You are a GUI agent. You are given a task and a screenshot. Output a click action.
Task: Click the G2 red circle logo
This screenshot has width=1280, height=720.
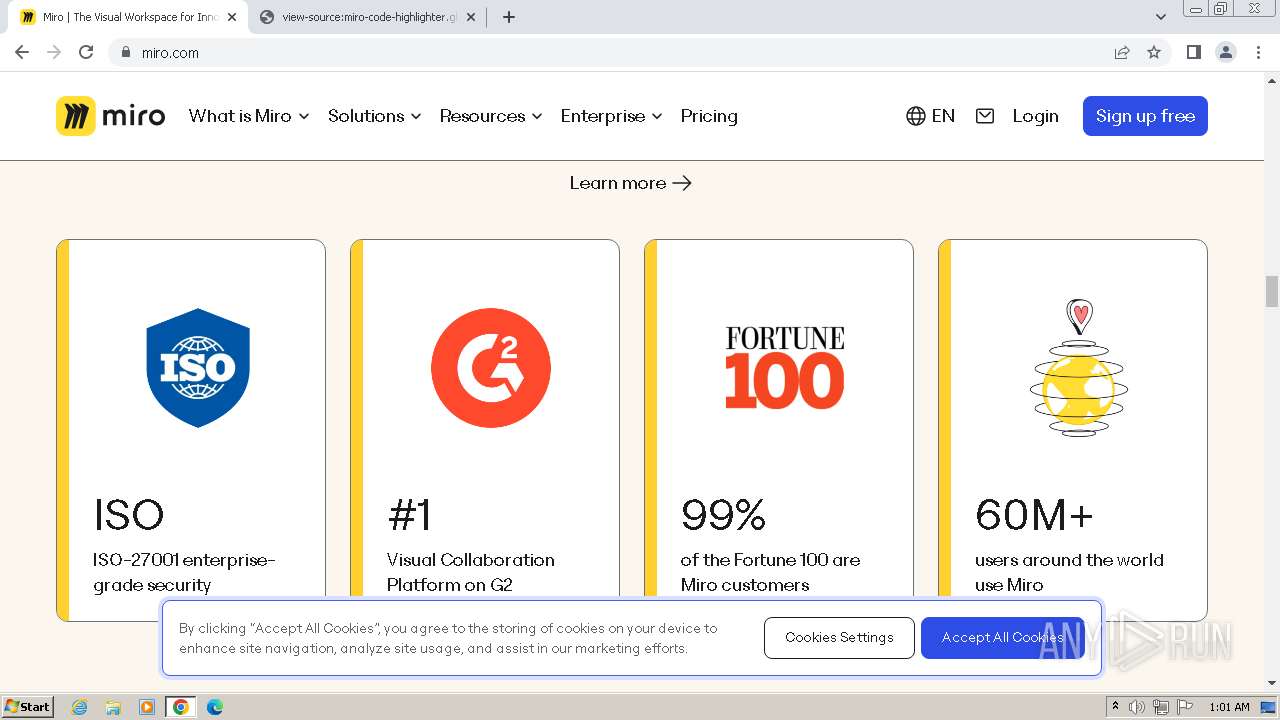(491, 368)
